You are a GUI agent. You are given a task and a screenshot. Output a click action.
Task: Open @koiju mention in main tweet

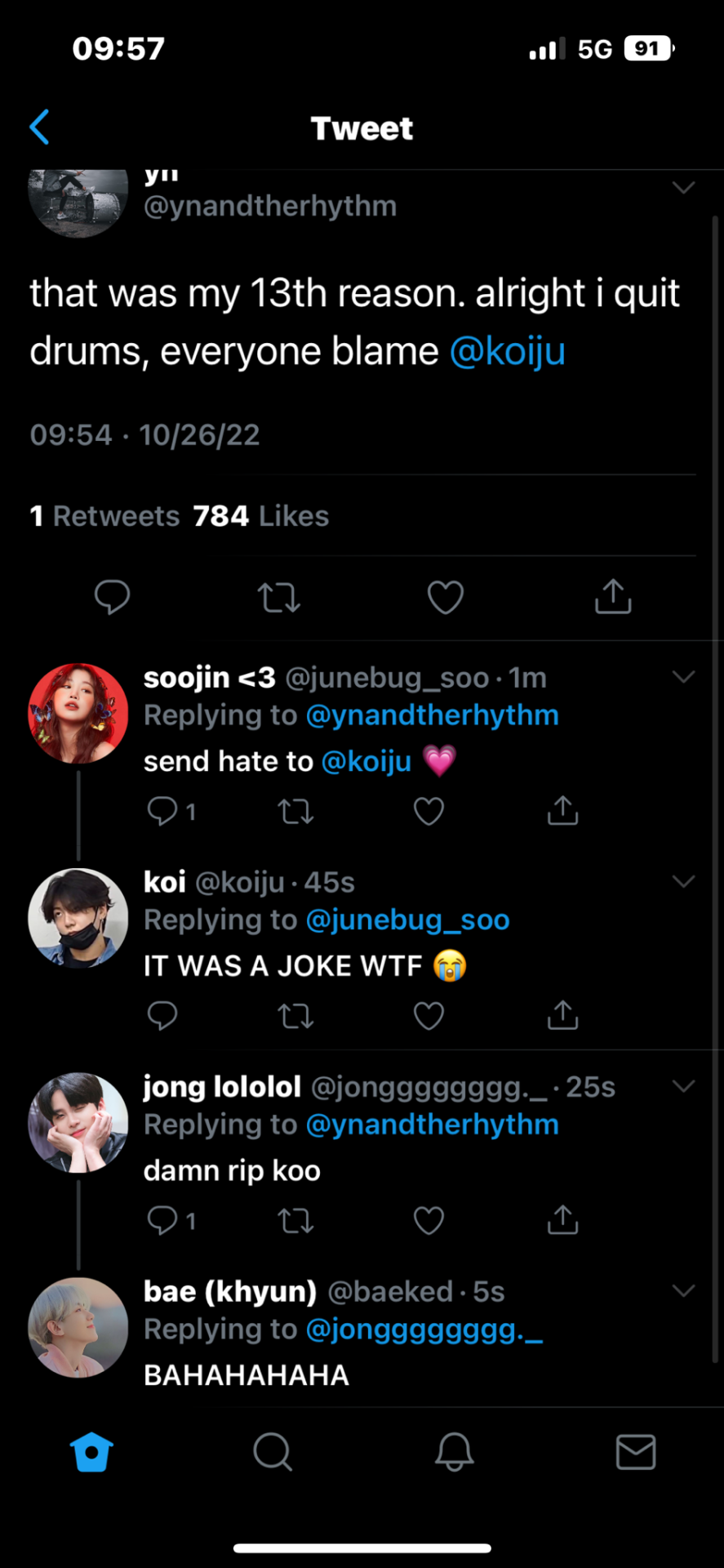[x=507, y=351]
